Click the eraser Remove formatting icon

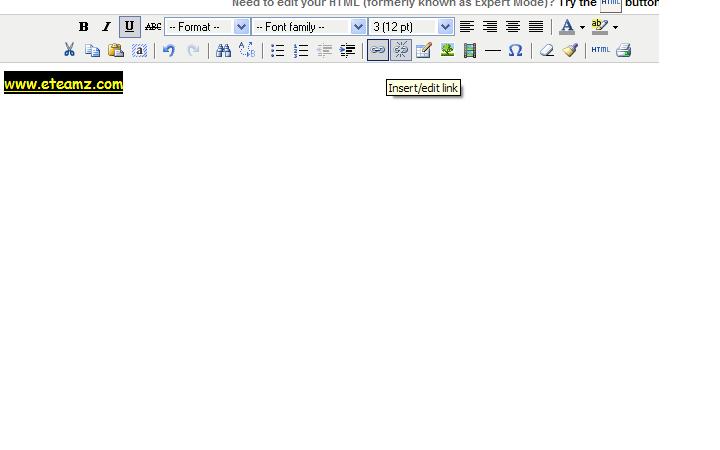pos(546,50)
